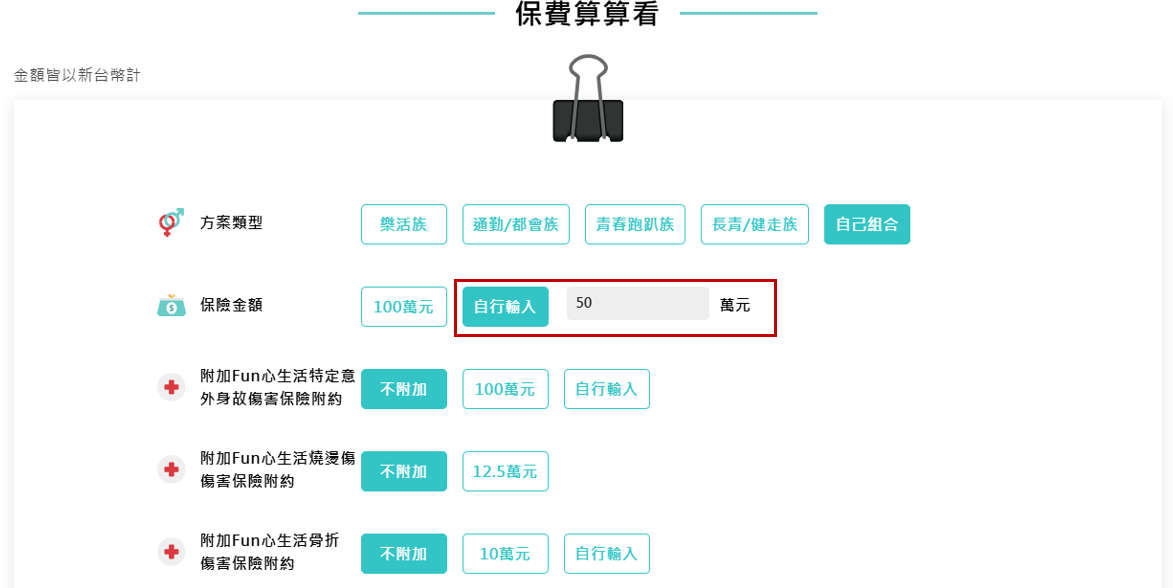
Task: Select the 長青/健走族 plan
Action: pos(754,224)
